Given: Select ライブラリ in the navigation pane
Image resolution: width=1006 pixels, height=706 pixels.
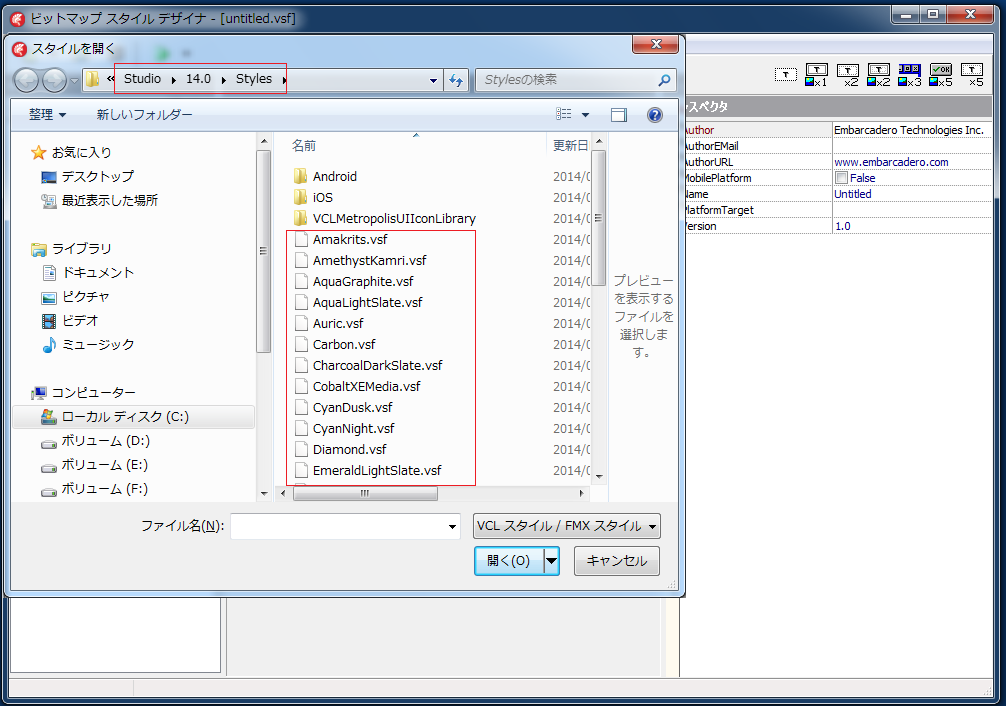Looking at the screenshot, I should point(81,249).
